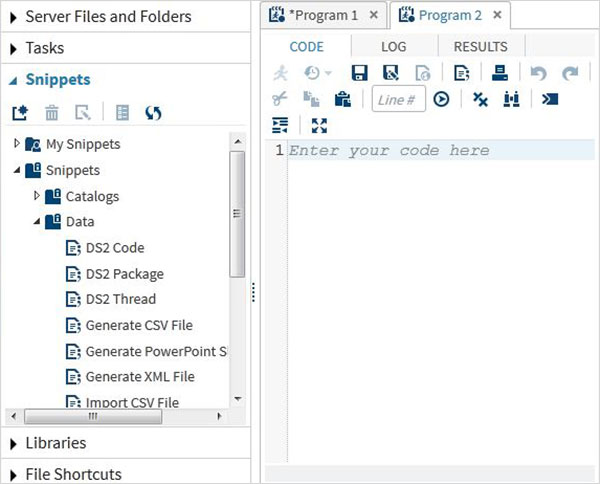Expand the Catalogs folder
Screen dimensions: 600x484
click(x=37, y=196)
